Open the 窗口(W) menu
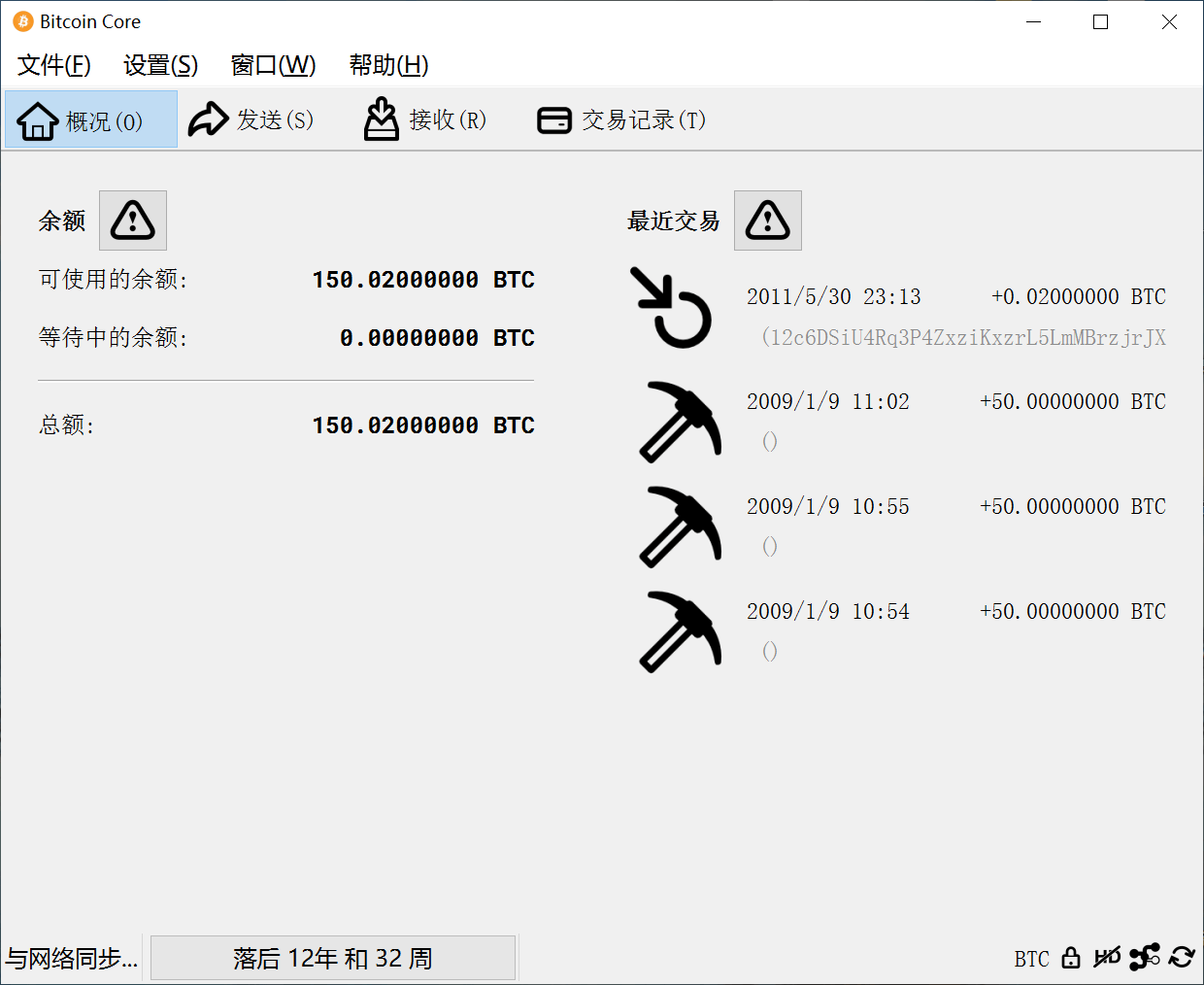Image resolution: width=1204 pixels, height=985 pixels. click(273, 65)
